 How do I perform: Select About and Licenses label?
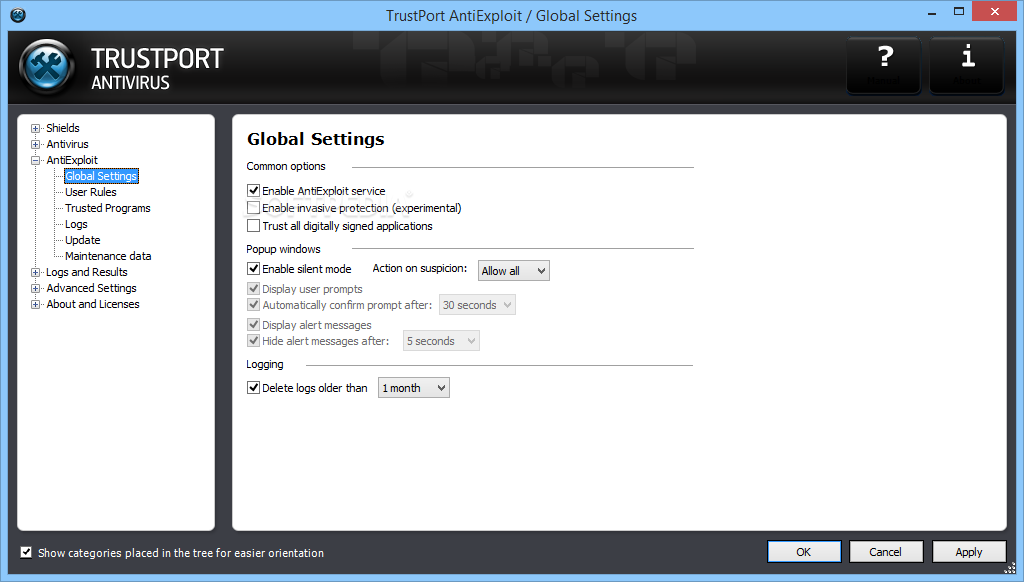(93, 304)
